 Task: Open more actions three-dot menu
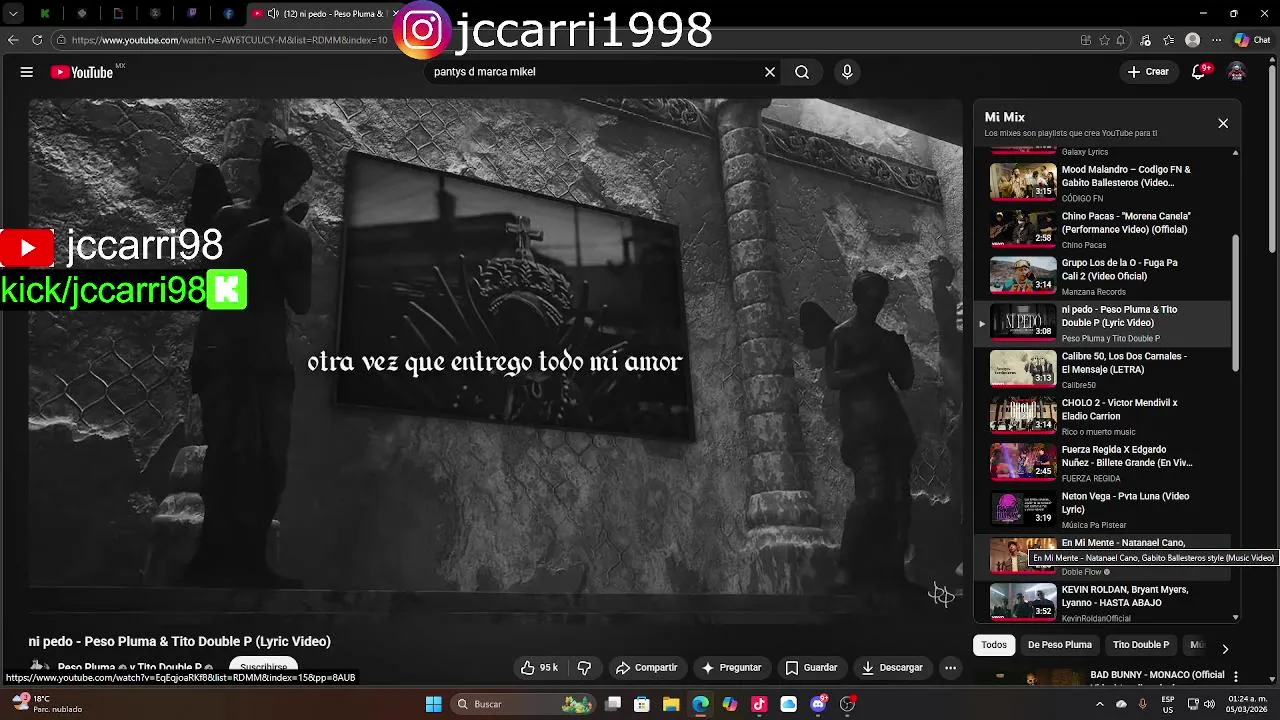tap(951, 668)
